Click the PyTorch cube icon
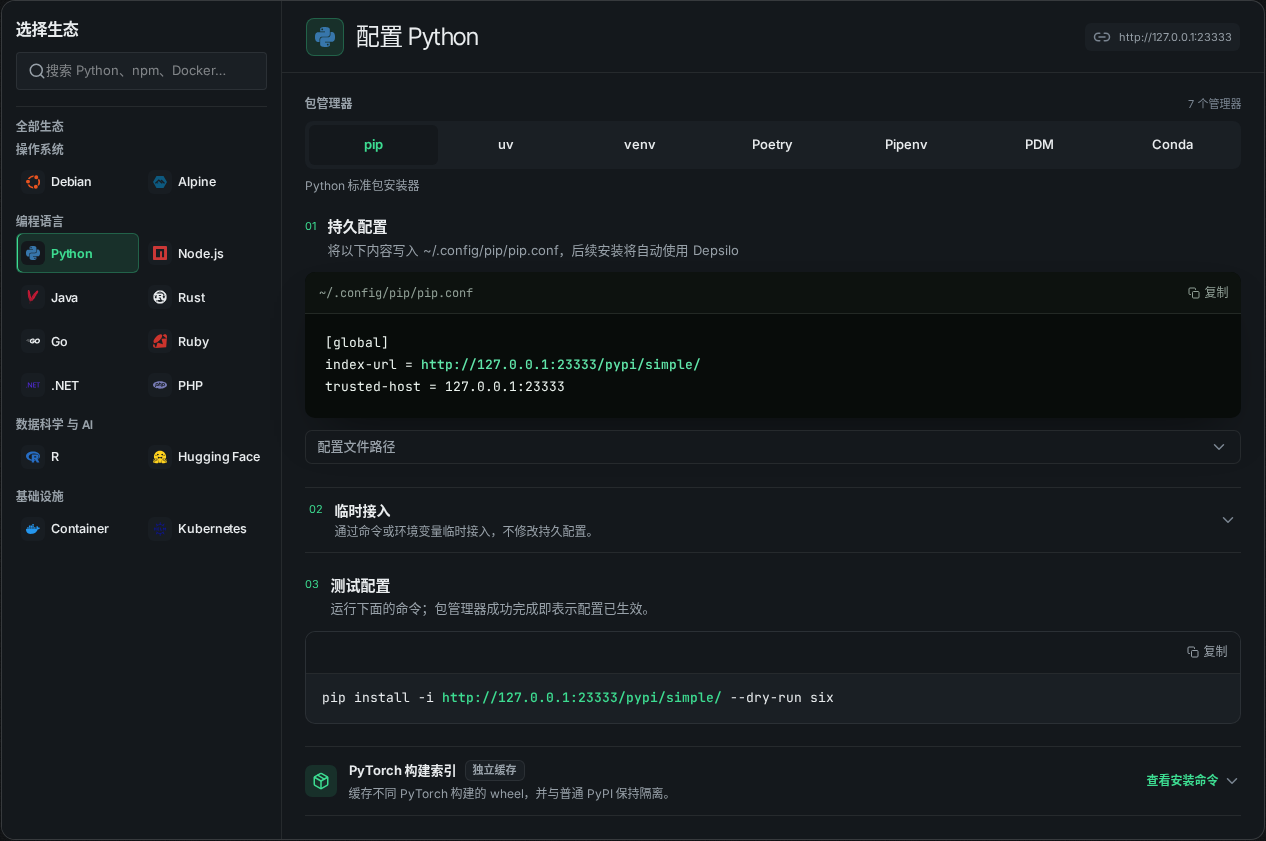 pyautogui.click(x=321, y=781)
